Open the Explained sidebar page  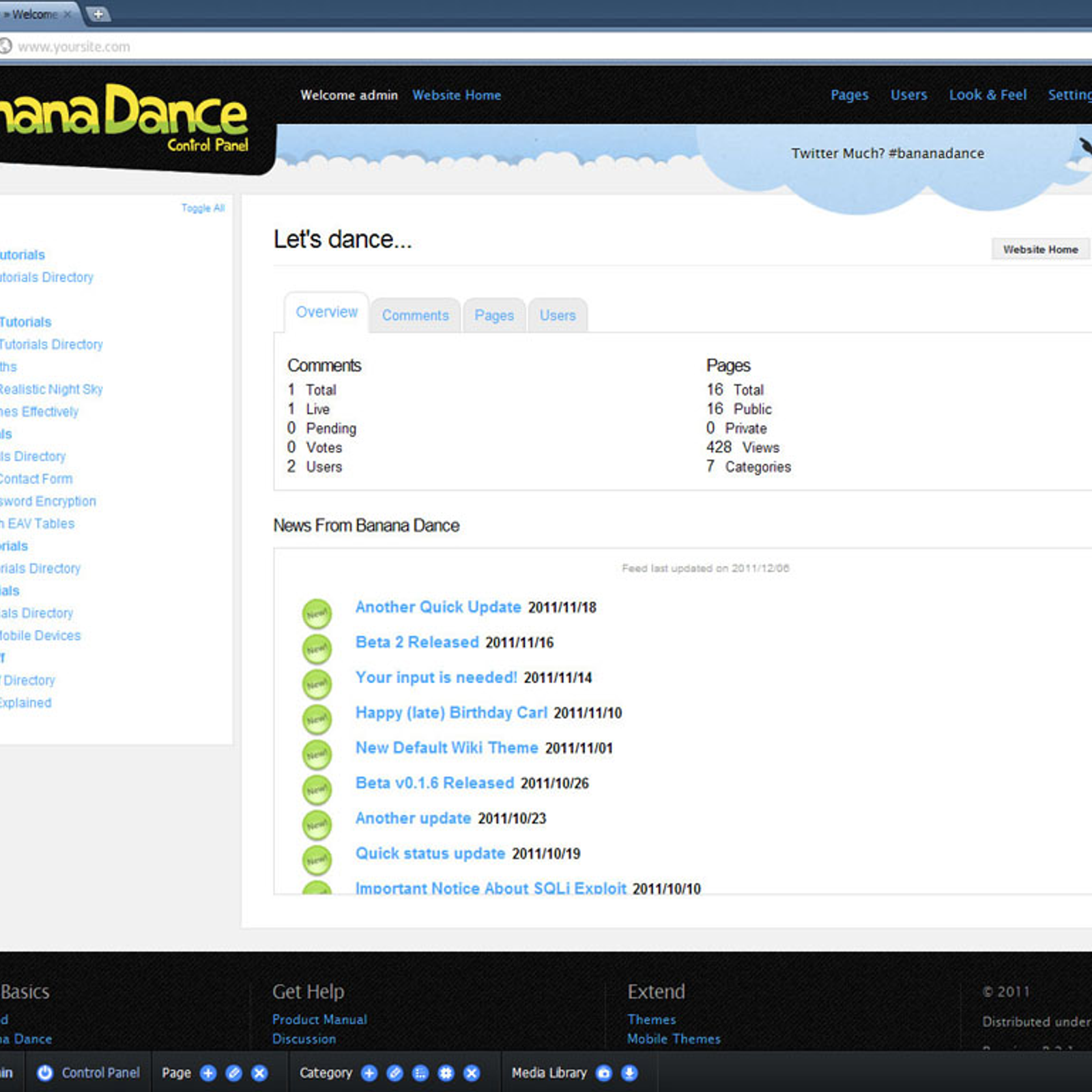pyautogui.click(x=25, y=702)
